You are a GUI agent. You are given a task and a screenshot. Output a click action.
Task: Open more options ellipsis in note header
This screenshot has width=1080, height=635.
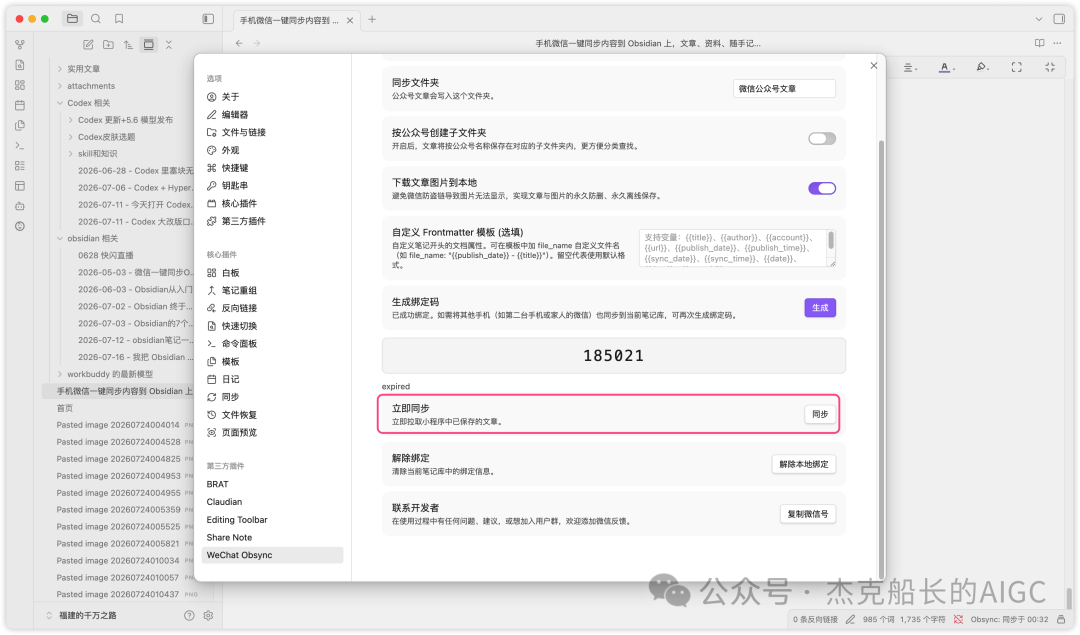click(x=1058, y=43)
